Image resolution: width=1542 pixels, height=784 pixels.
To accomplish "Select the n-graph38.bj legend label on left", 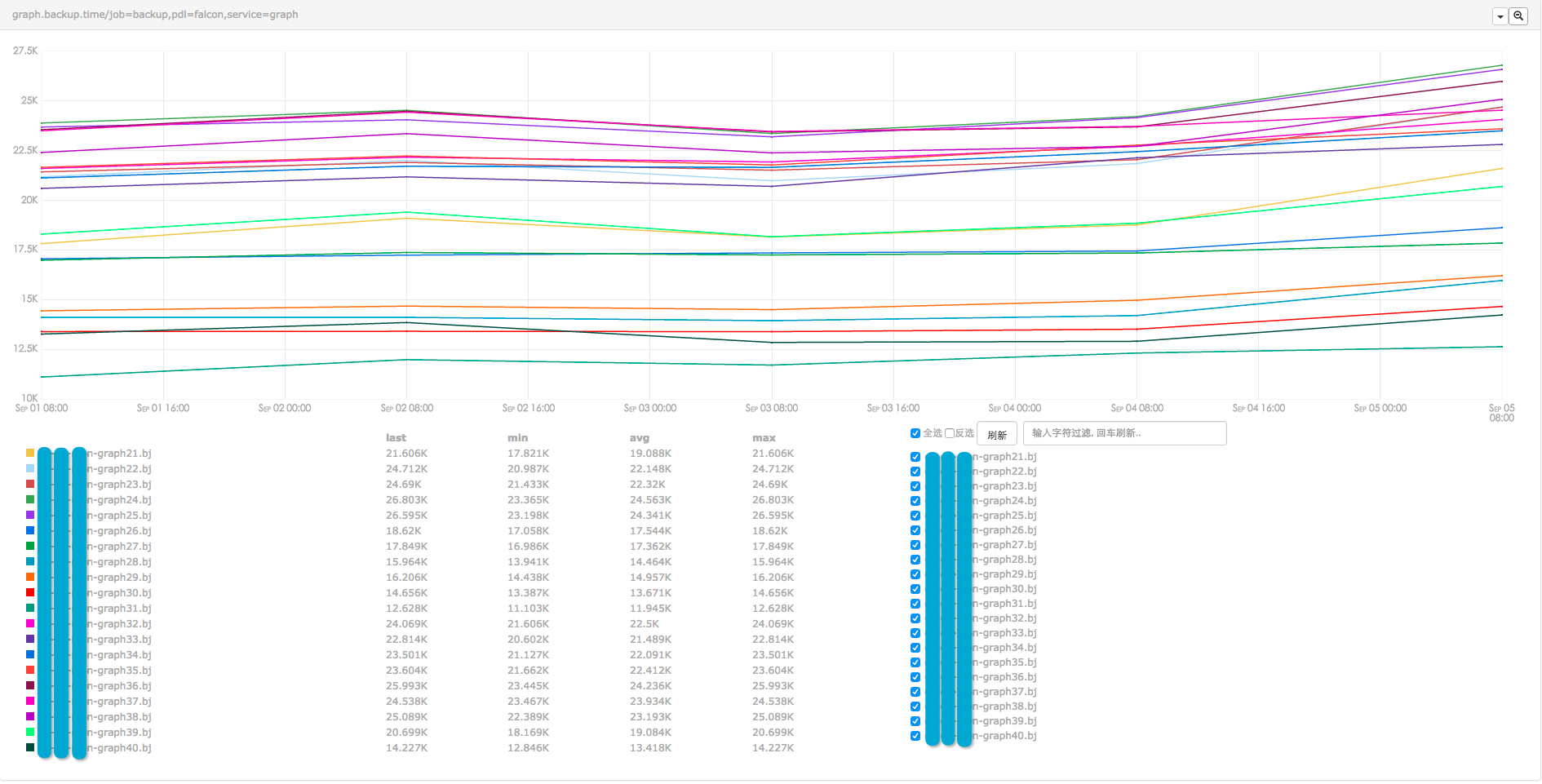I will point(119,717).
